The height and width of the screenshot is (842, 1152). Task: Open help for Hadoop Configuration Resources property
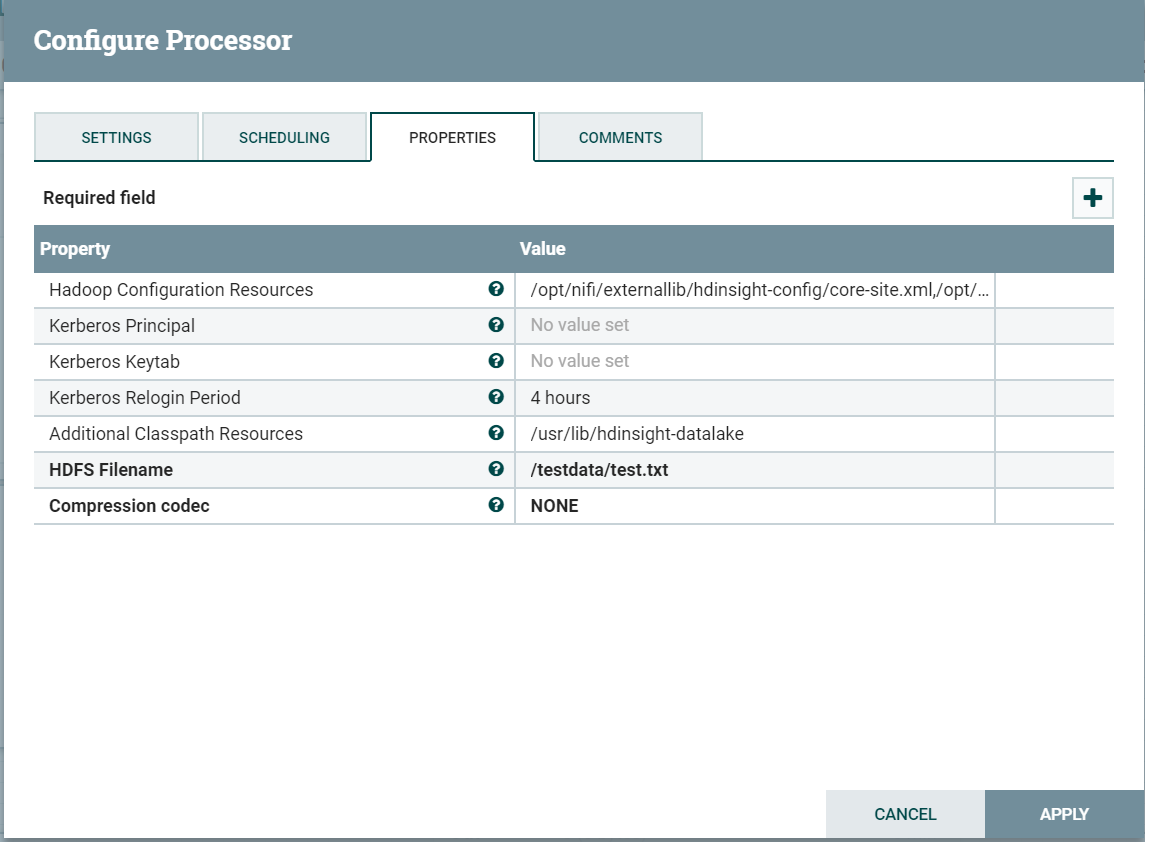click(x=497, y=289)
